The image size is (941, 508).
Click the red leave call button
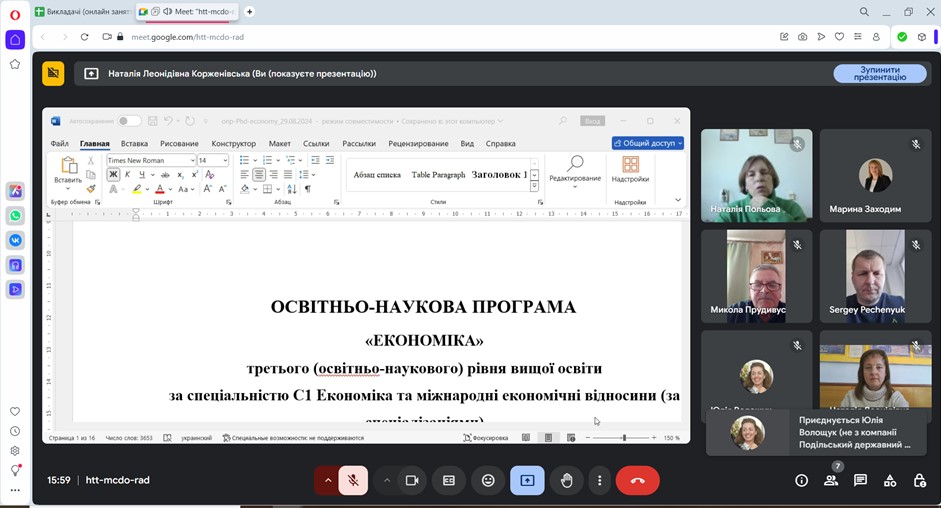(637, 480)
